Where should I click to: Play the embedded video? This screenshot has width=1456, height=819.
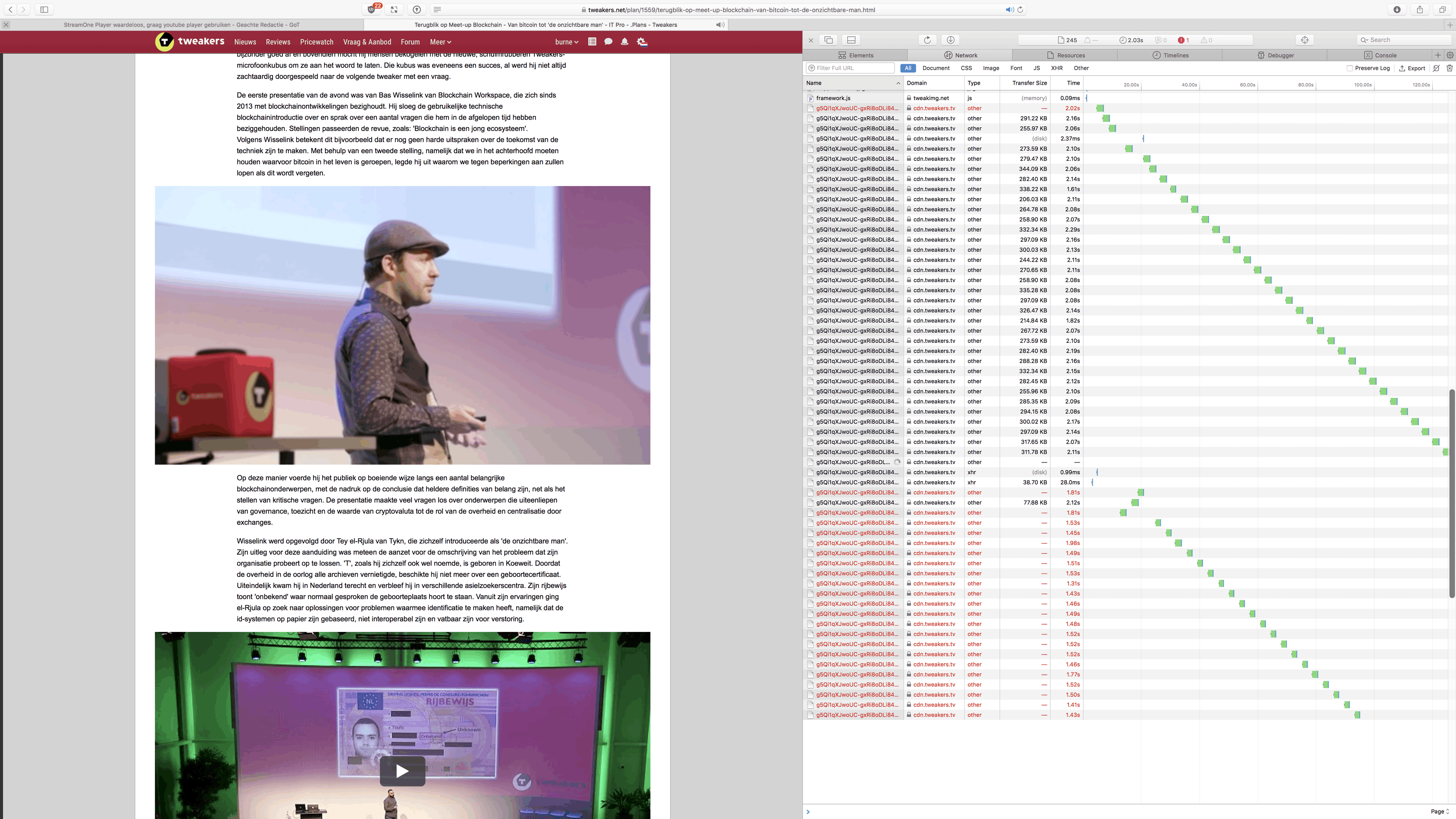tap(402, 771)
